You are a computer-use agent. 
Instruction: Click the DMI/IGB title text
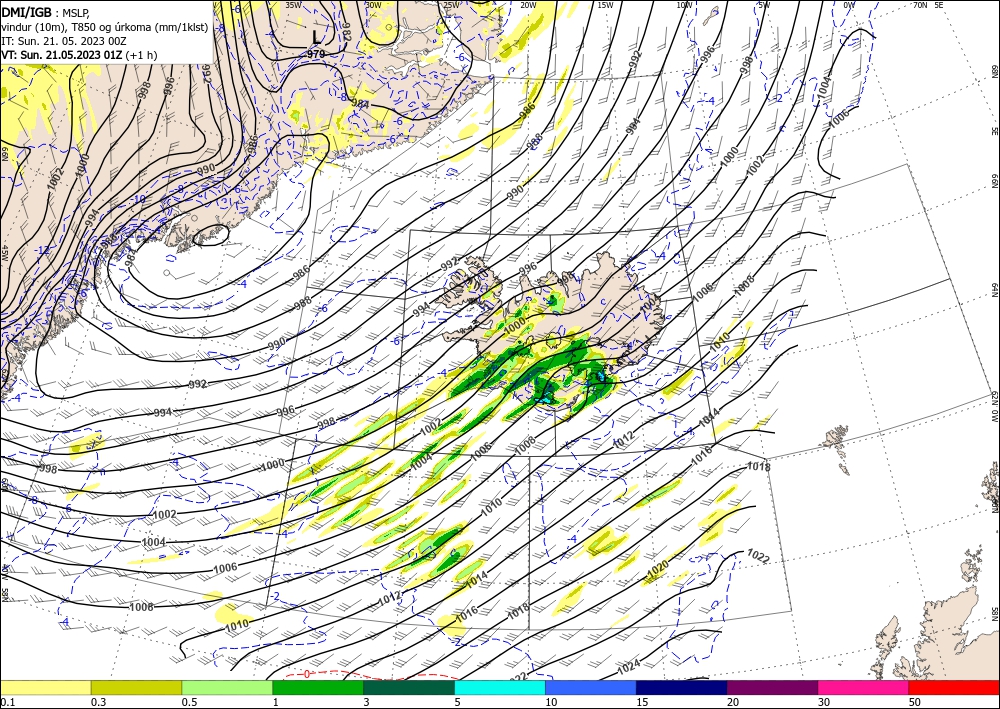point(27,11)
